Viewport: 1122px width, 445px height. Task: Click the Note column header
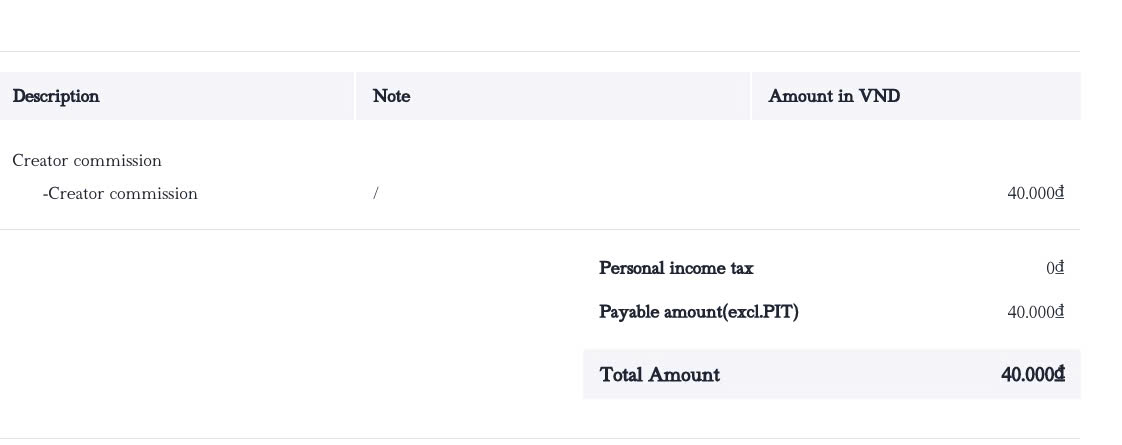(x=391, y=97)
